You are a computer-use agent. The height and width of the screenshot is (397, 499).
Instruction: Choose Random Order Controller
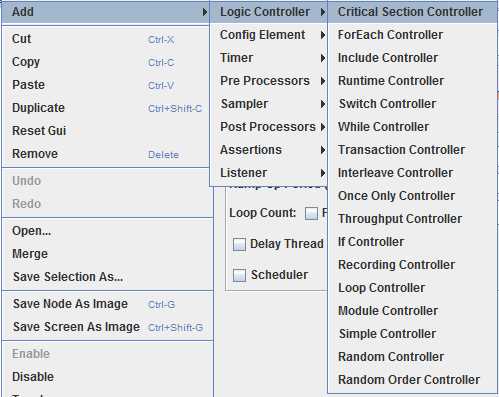(413, 380)
